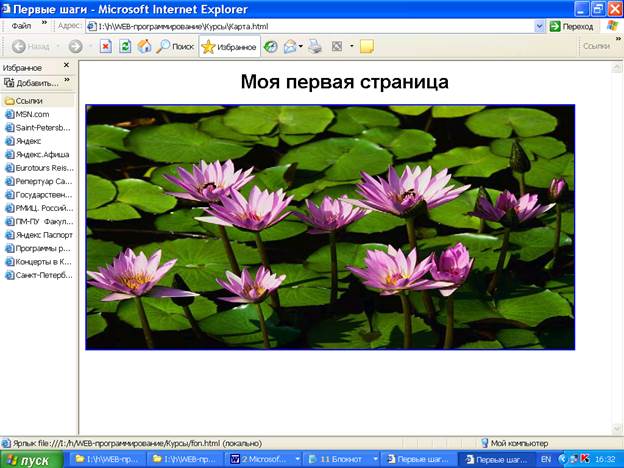Click red K Kaspersky tray icon
The width and height of the screenshot is (624, 468).
(x=584, y=460)
